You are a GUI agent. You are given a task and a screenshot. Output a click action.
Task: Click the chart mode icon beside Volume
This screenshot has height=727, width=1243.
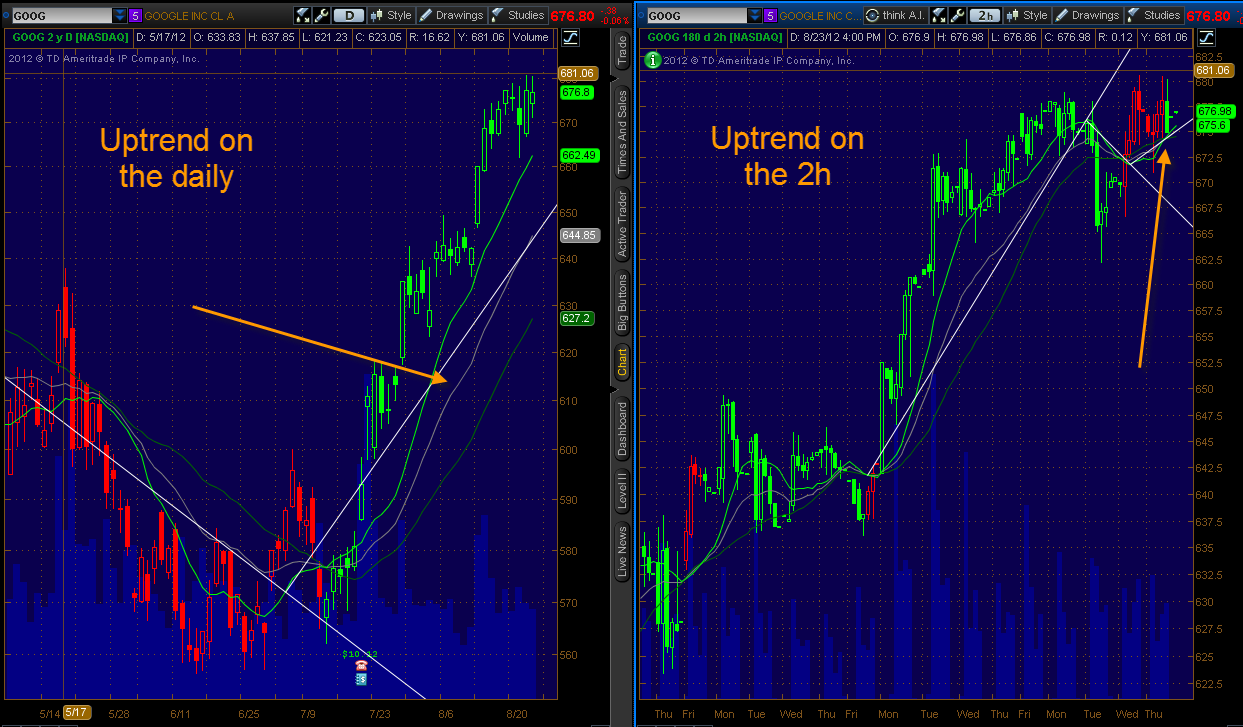click(570, 37)
